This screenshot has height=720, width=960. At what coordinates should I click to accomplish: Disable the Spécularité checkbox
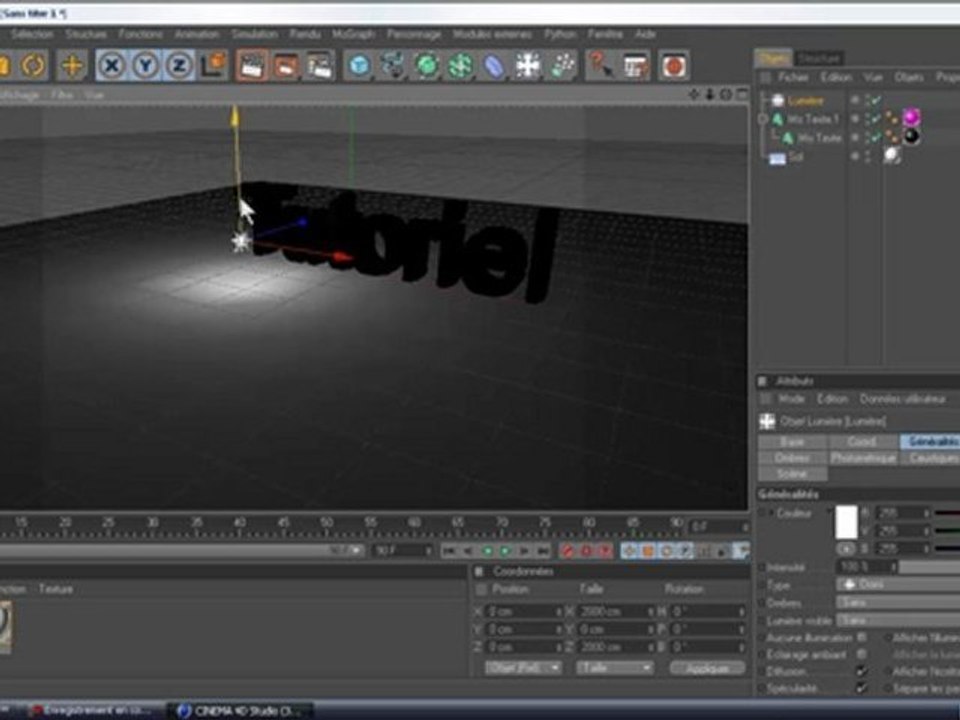click(x=862, y=689)
